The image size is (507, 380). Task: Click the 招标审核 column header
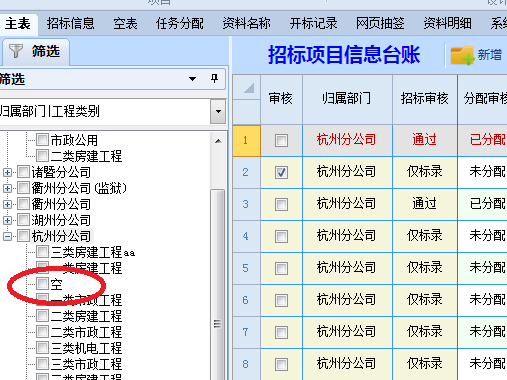[425, 99]
